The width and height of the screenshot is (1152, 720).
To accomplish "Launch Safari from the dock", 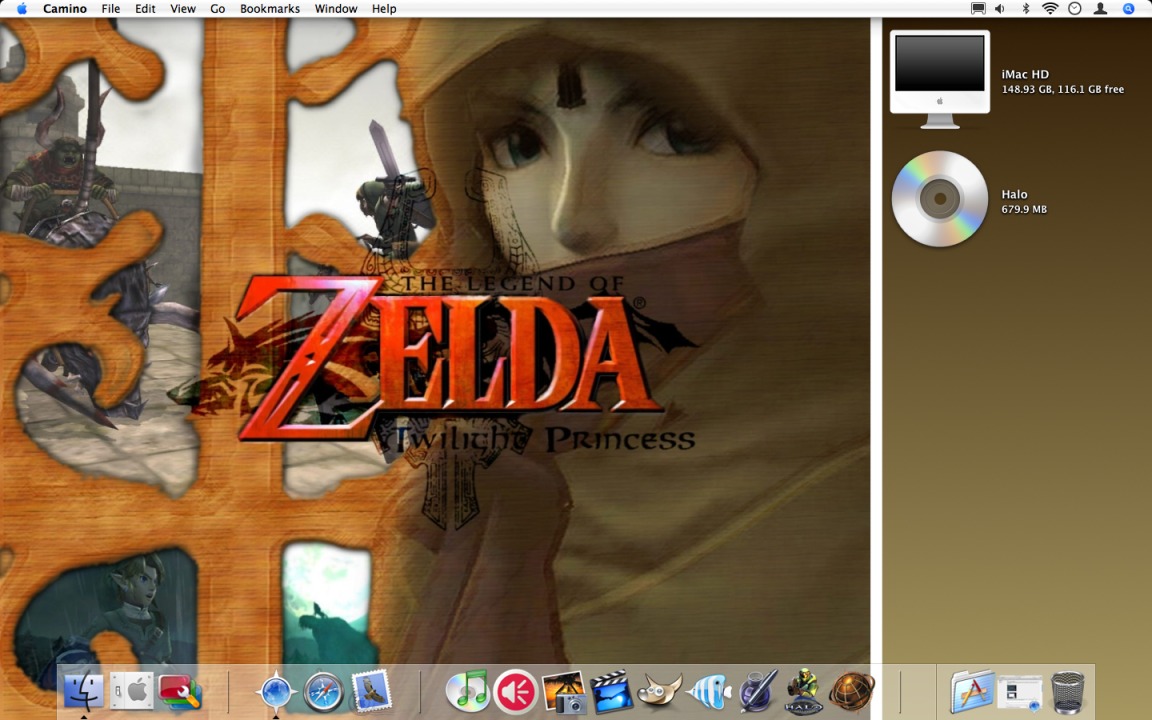I will (323, 691).
